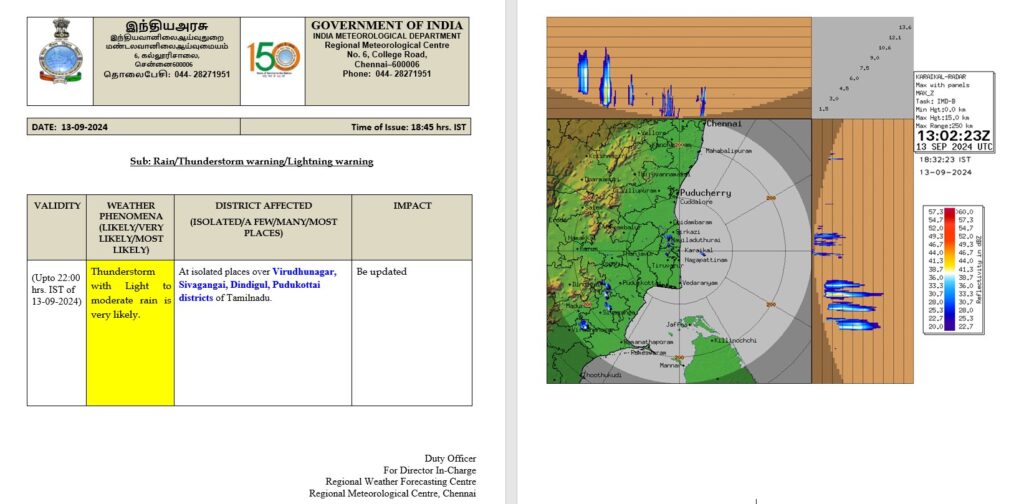Click the top vertical cross-section radar panel
The width and height of the screenshot is (1024, 504).
(x=678, y=67)
